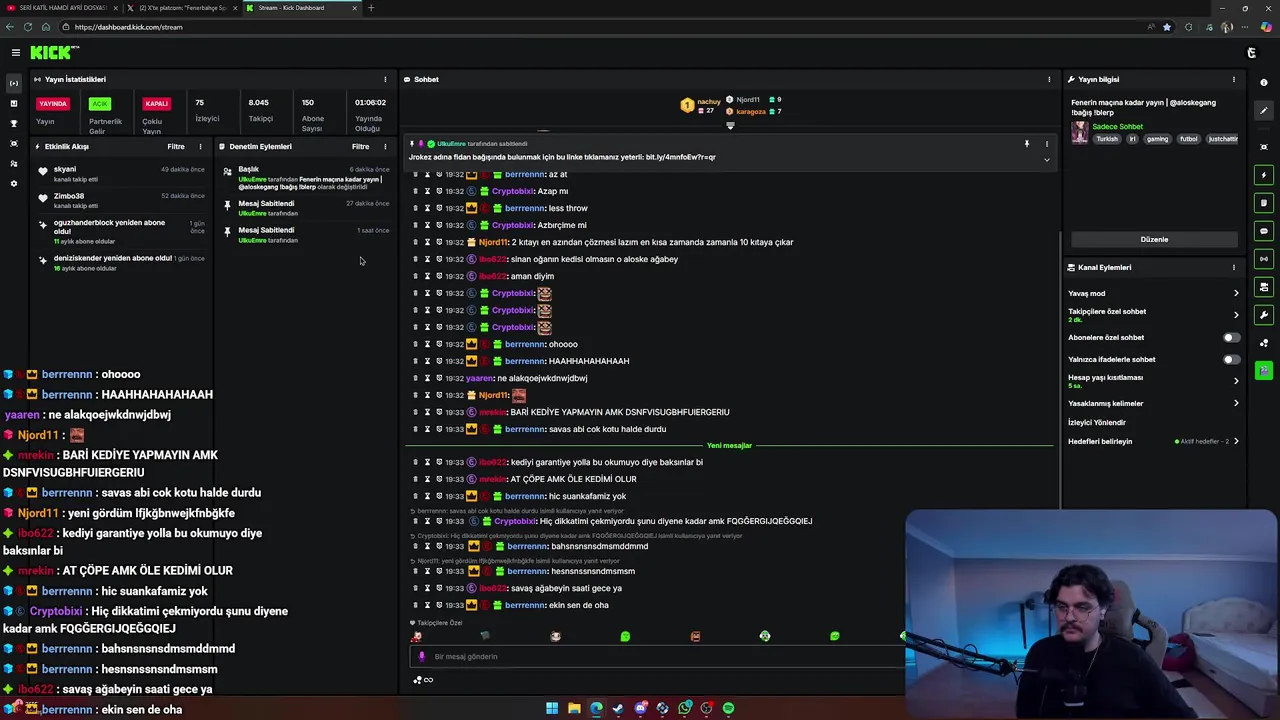1280x720 pixels.
Task: Toggle Abonelere özel sohbet switch
Action: 1232,338
